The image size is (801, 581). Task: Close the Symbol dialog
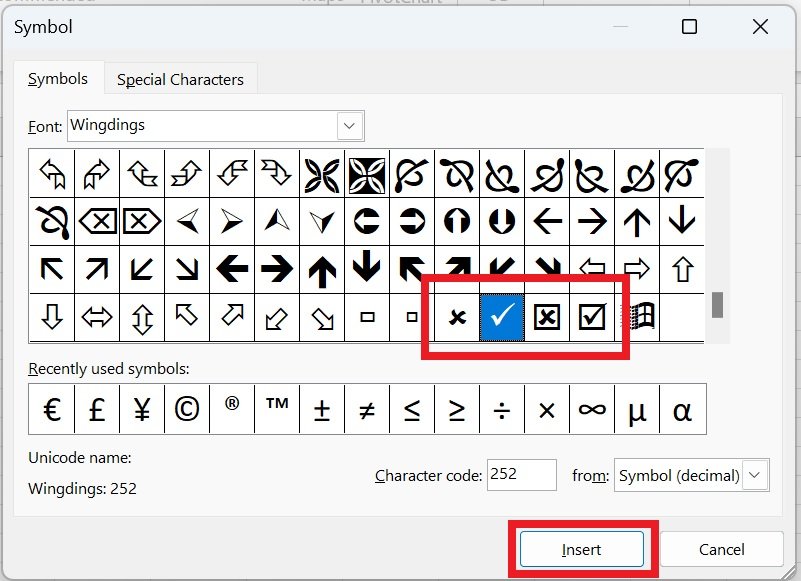coord(760,27)
